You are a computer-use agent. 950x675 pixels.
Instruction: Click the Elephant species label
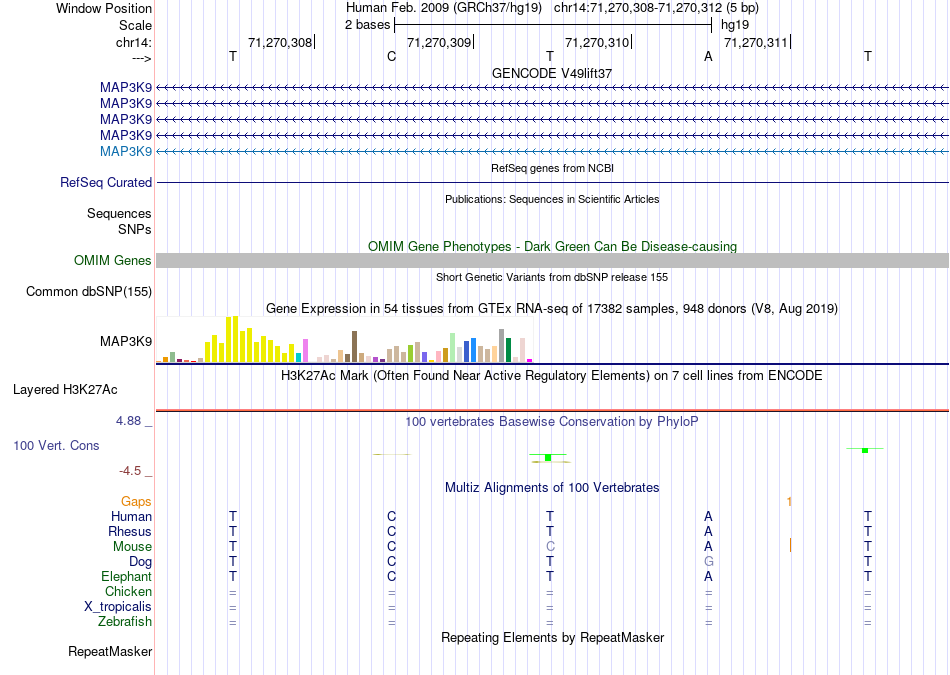click(x=127, y=577)
